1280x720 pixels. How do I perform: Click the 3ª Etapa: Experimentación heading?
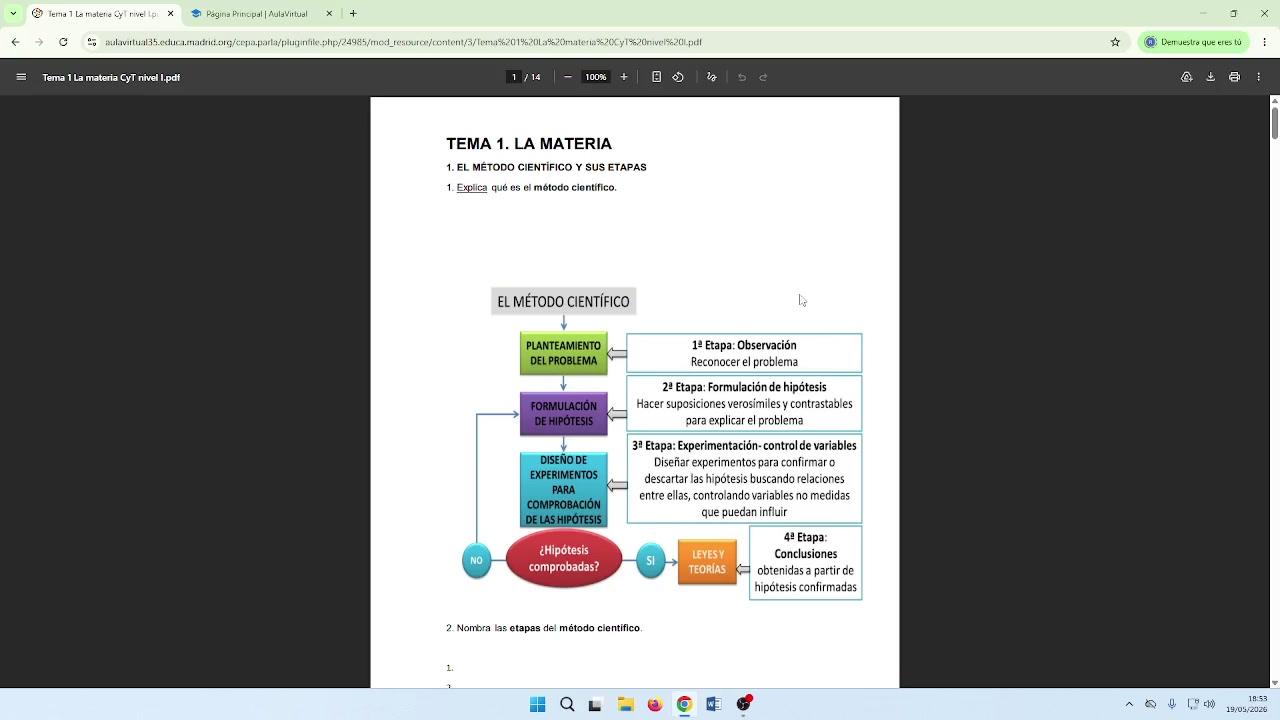[x=744, y=445]
